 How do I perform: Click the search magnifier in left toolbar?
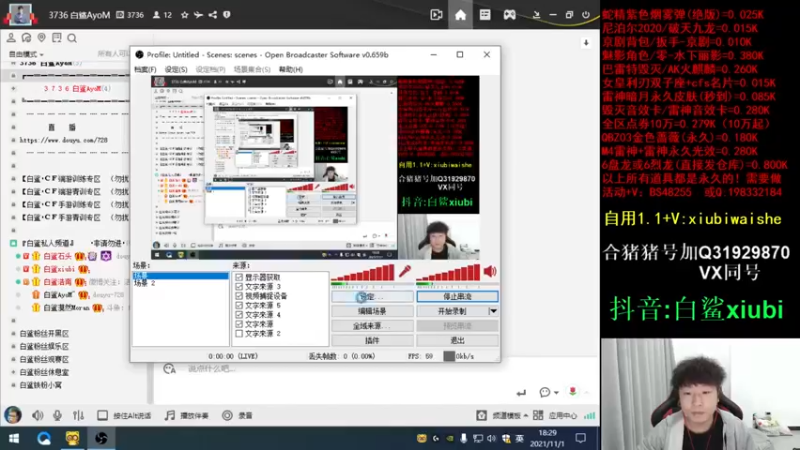72,38
